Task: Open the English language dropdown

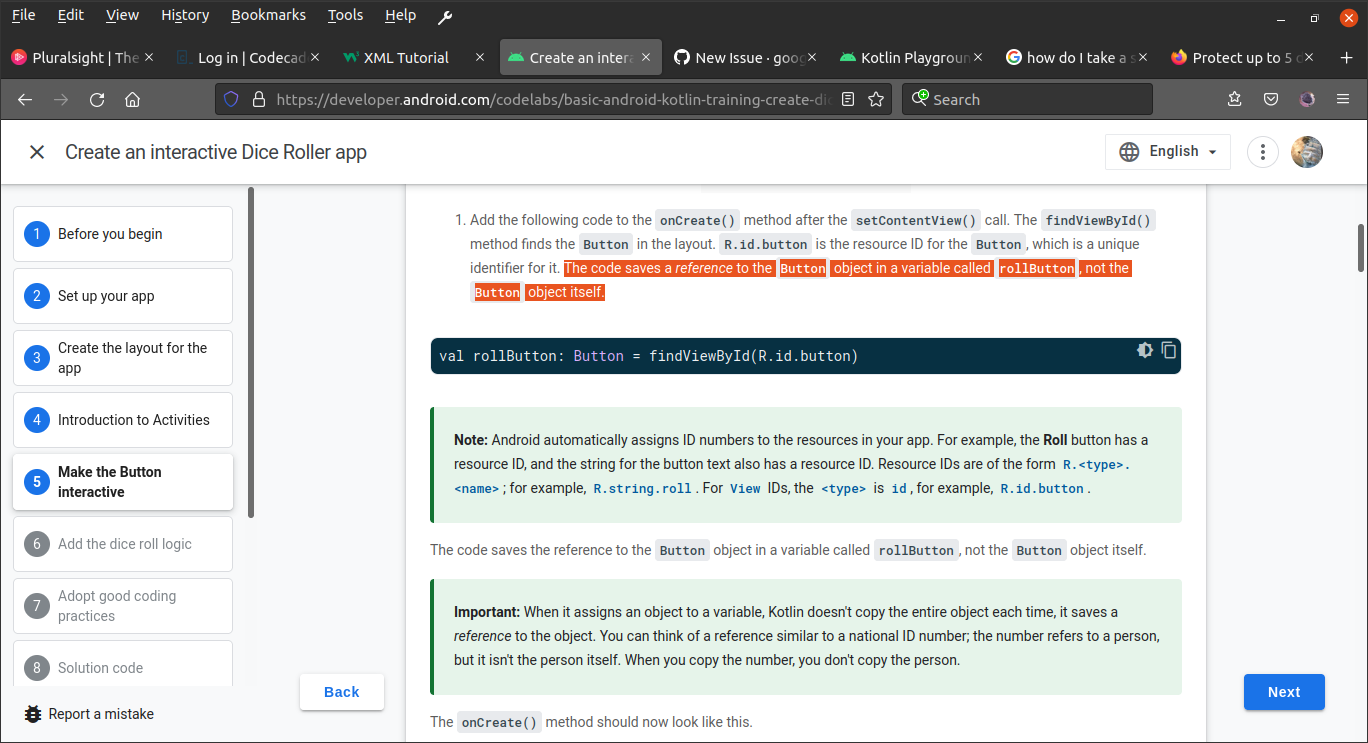Action: coord(1167,151)
